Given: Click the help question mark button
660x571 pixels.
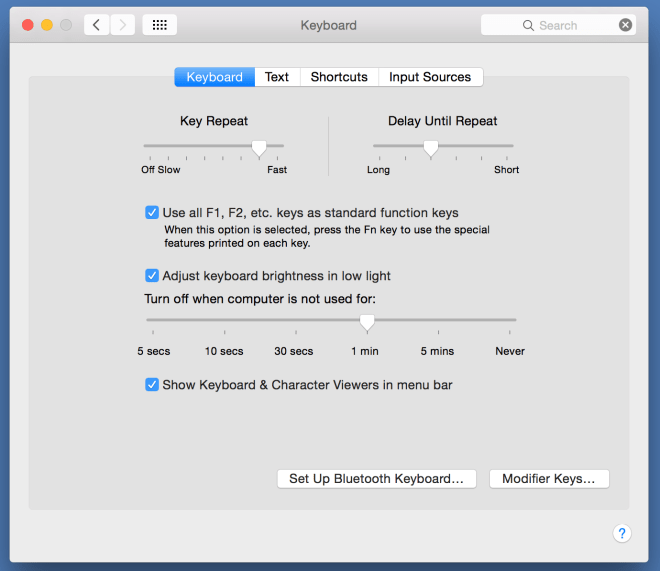Looking at the screenshot, I should coord(621,533).
